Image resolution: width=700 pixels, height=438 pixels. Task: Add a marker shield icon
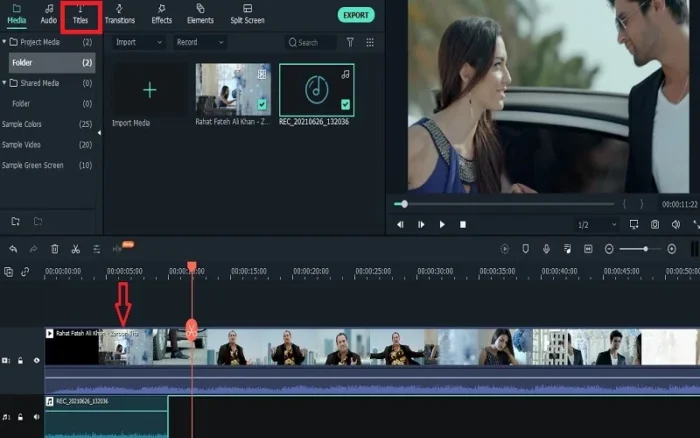tap(525, 249)
